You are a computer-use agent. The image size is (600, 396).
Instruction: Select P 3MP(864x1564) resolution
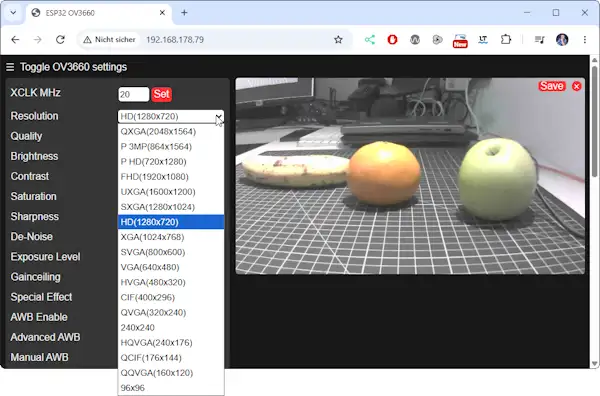(x=171, y=147)
